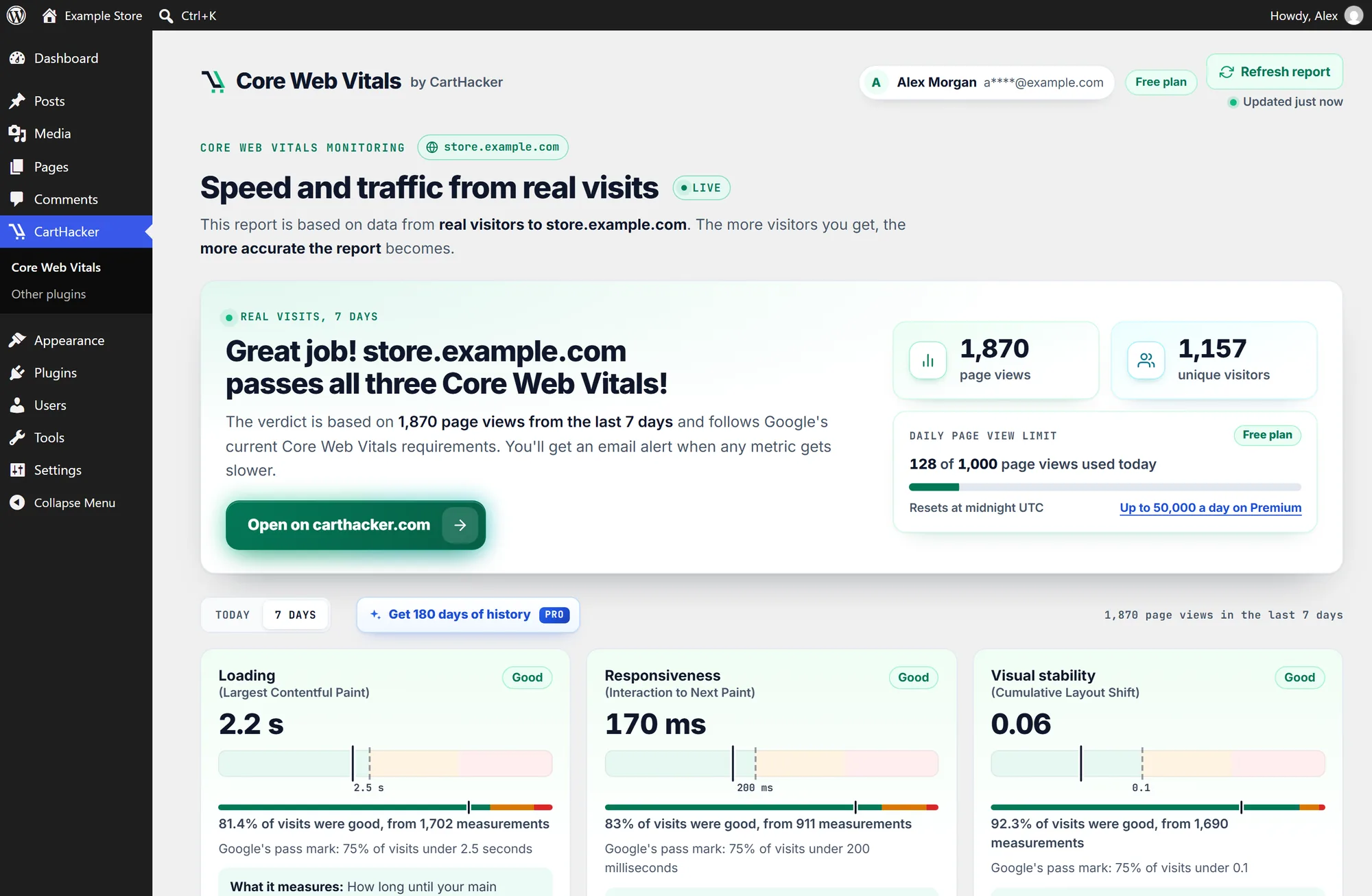Image resolution: width=1372 pixels, height=896 pixels.
Task: Click the Good badge on Loading card
Action: (527, 677)
